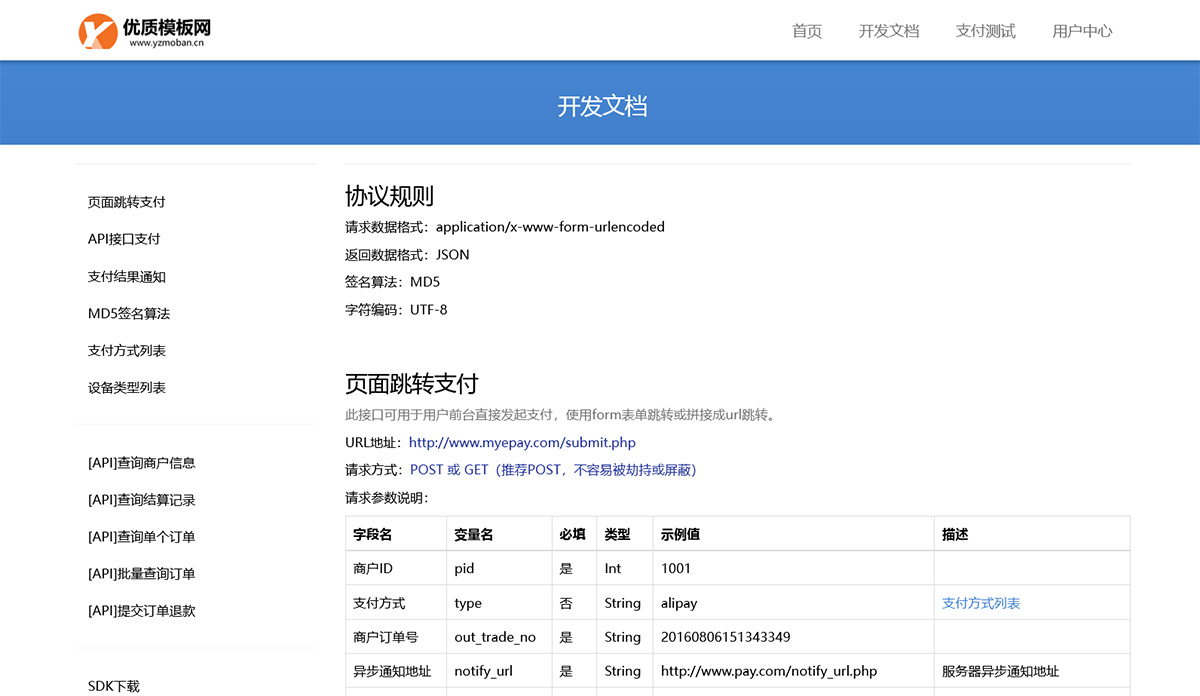This screenshot has width=1200, height=696.
Task: Go to 开发文档 in top navigation
Action: [x=888, y=31]
